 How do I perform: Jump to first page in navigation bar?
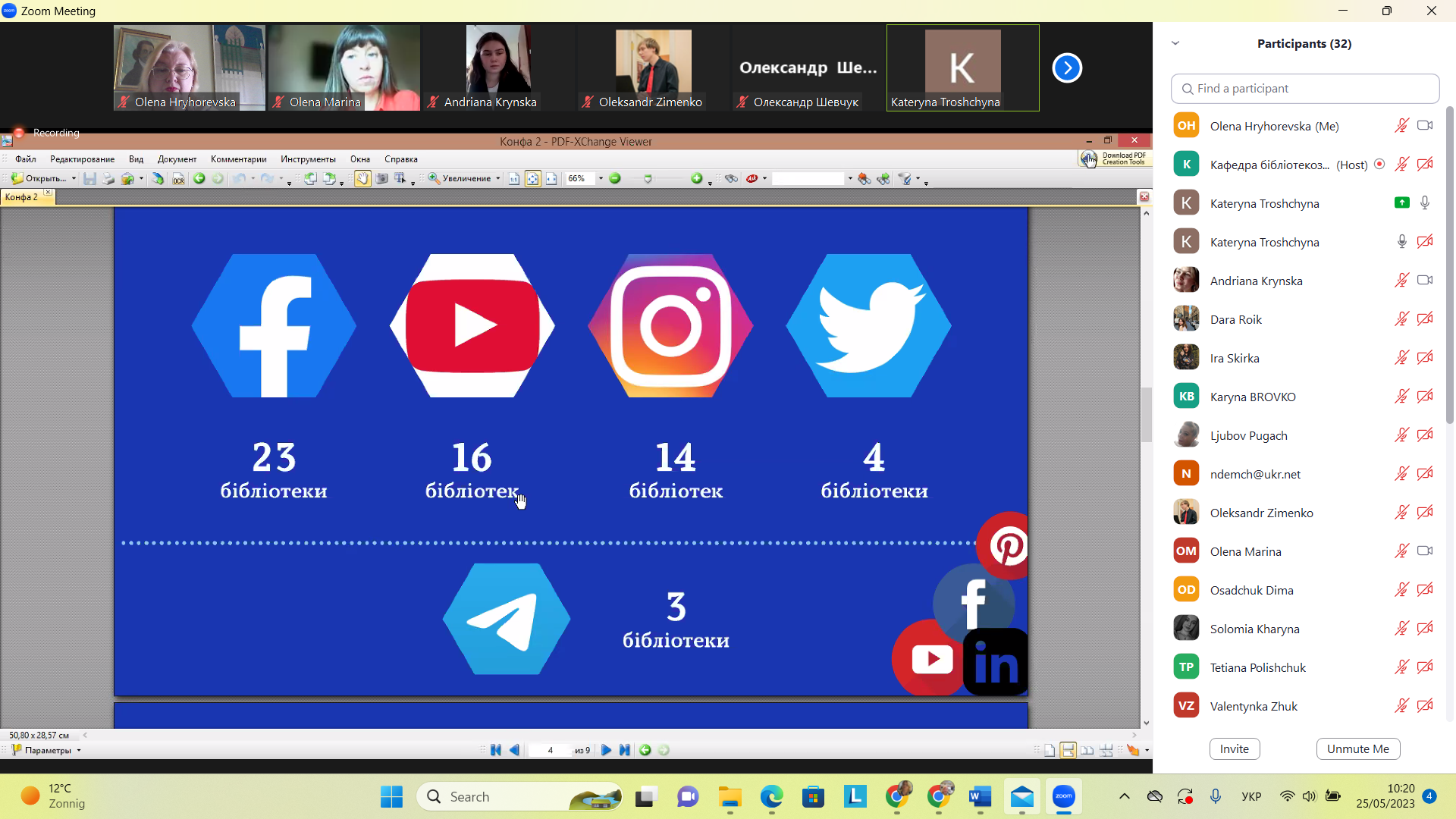pos(496,750)
